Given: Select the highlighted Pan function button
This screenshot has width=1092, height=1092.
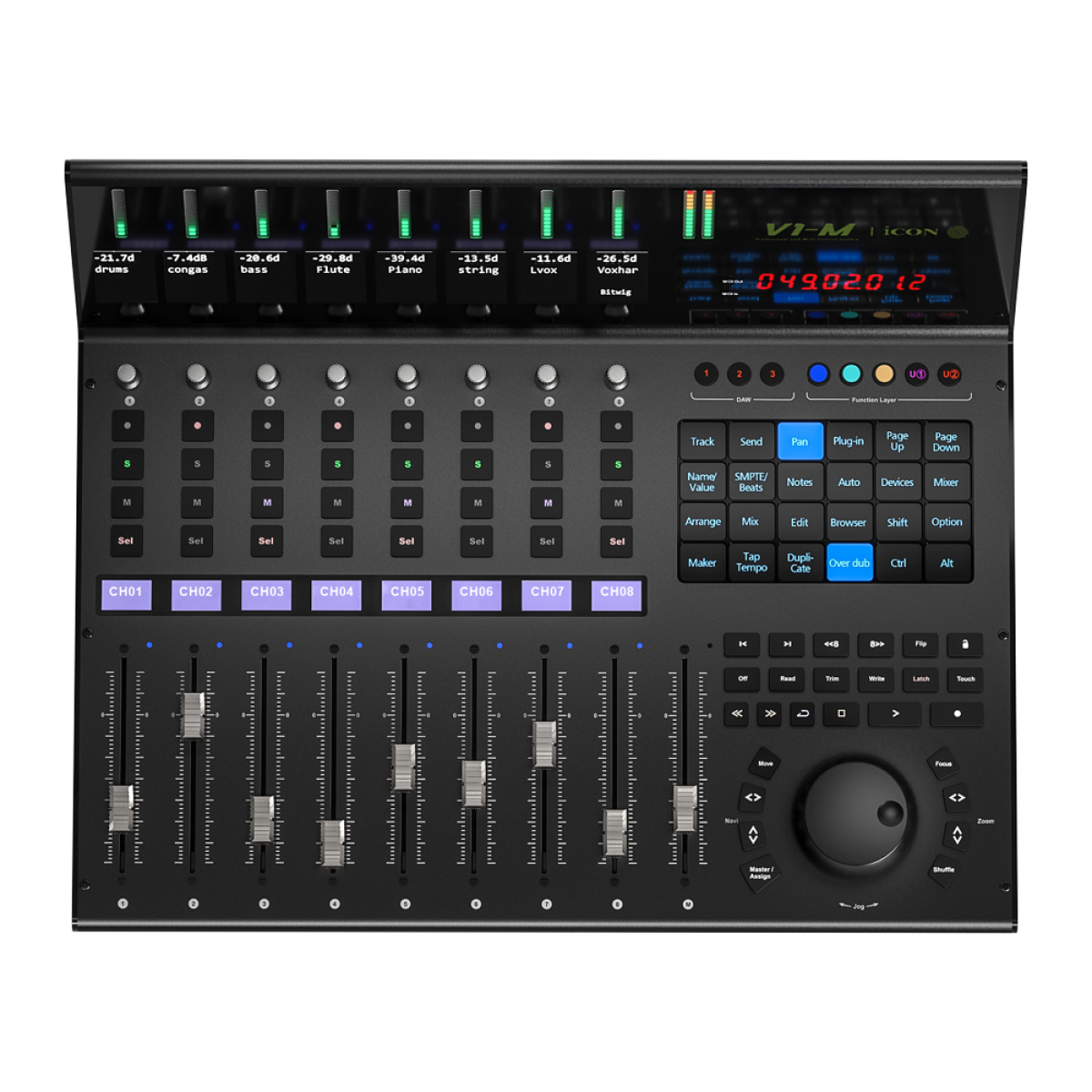Looking at the screenshot, I should pos(800,441).
